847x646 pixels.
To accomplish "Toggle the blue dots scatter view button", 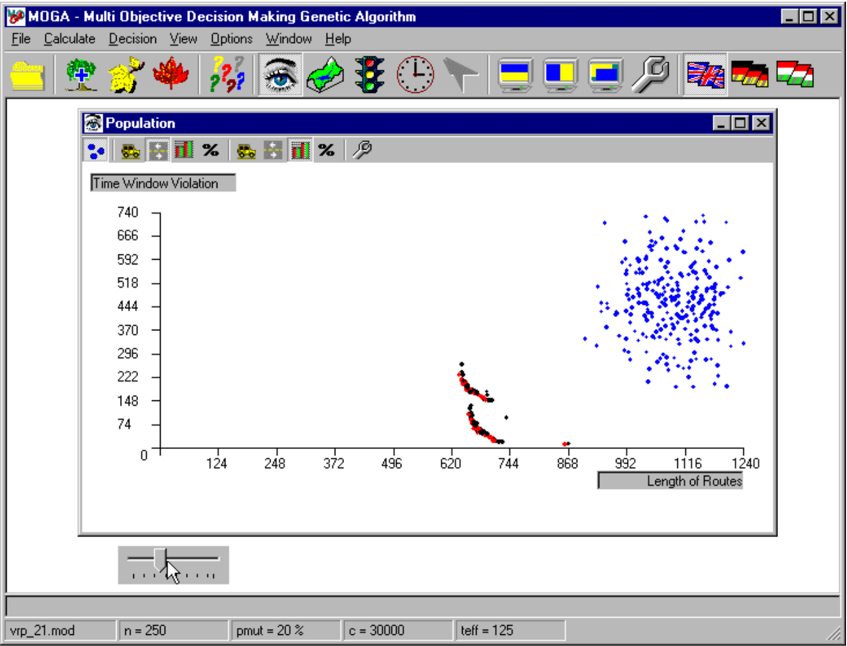I will tap(96, 150).
